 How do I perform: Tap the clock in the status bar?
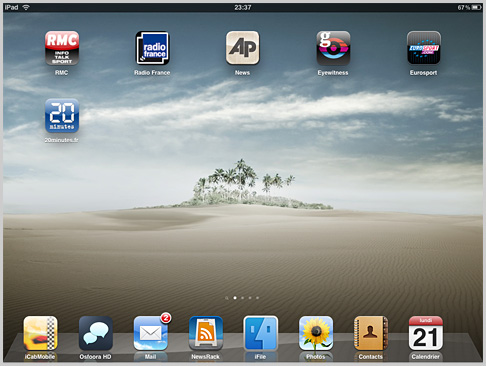(x=243, y=7)
